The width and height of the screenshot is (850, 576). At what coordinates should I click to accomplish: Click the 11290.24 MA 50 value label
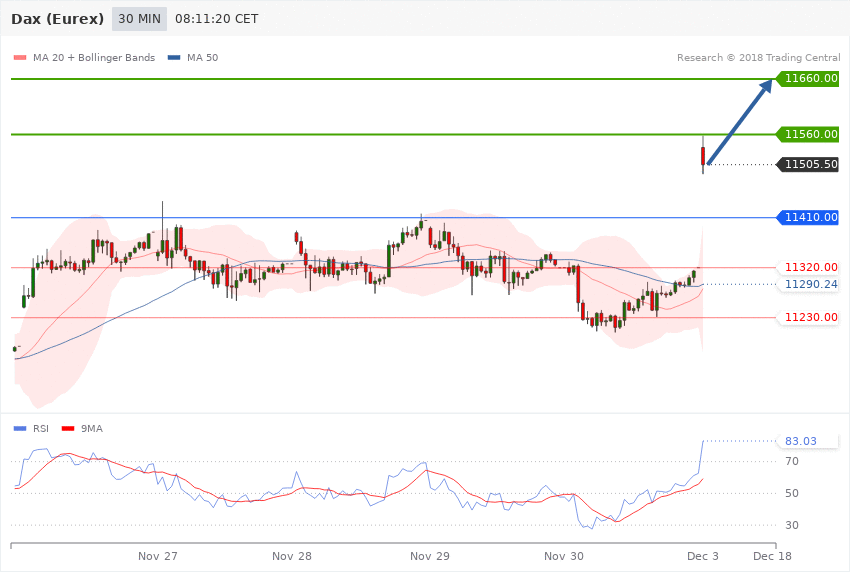[x=808, y=284]
